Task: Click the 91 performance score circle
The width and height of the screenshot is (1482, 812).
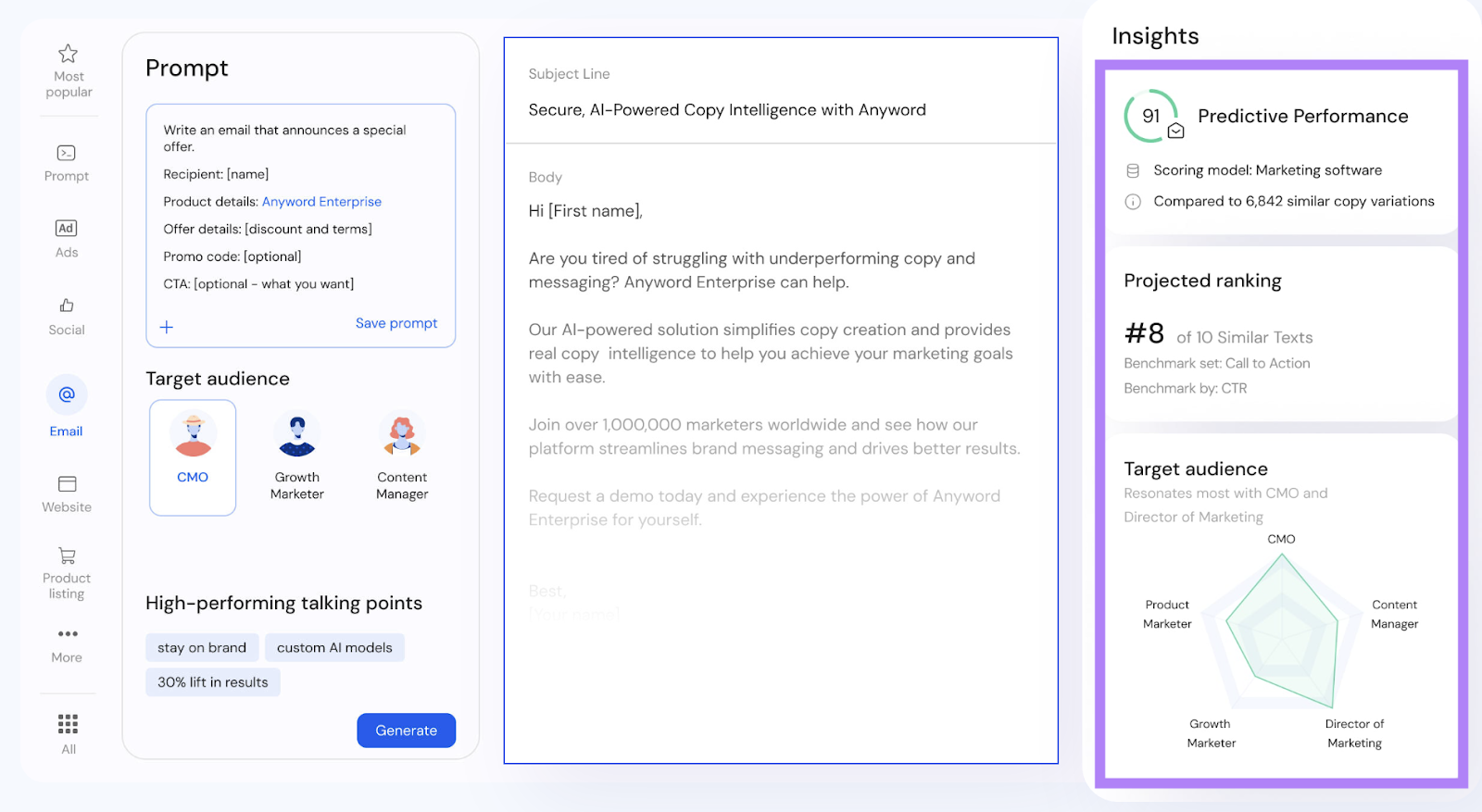Action: click(1150, 116)
